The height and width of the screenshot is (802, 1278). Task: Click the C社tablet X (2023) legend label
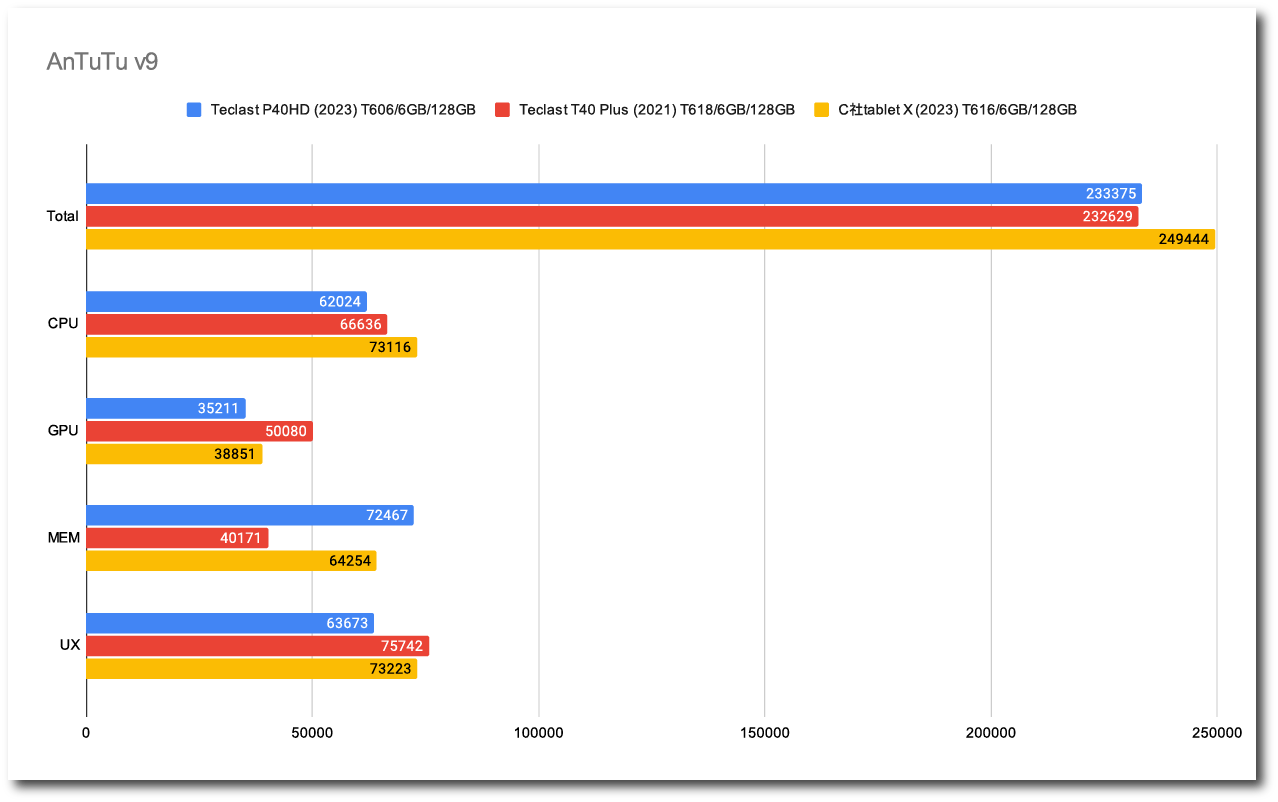pyautogui.click(x=957, y=110)
